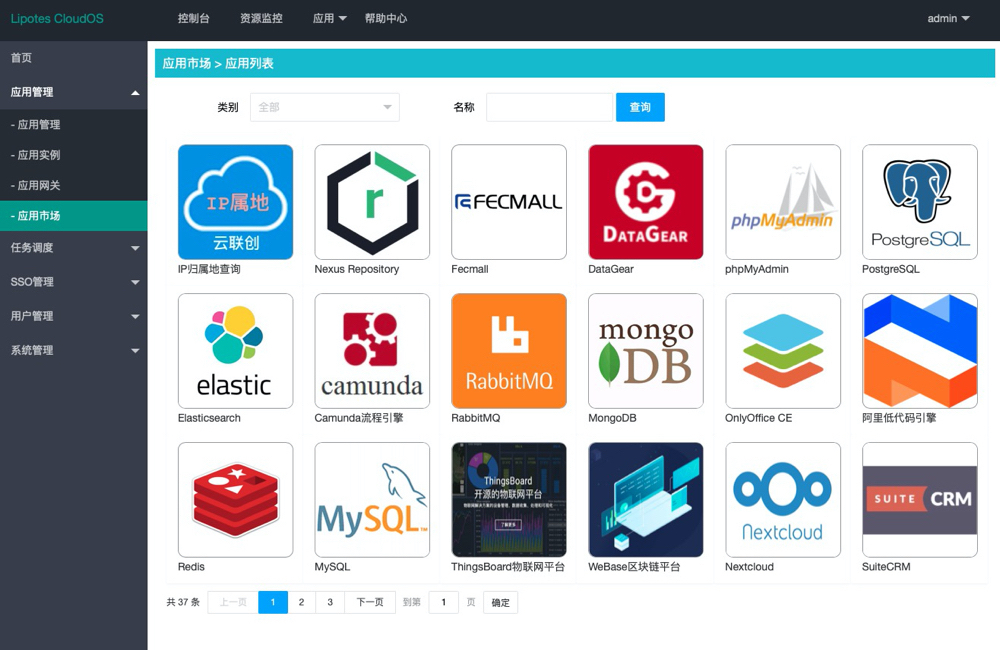Focus the 到第 page number input
Screen dimensions: 1000x650
(444, 602)
